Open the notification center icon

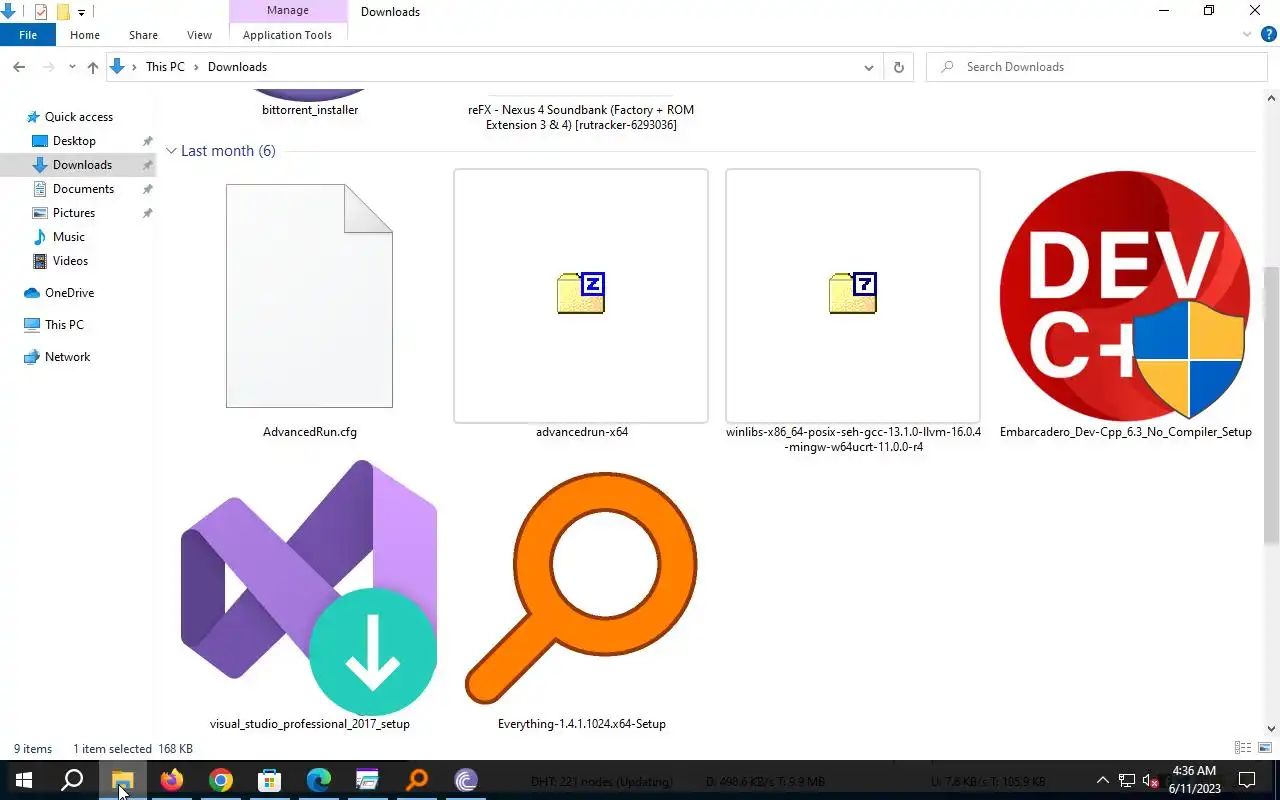point(1247,780)
